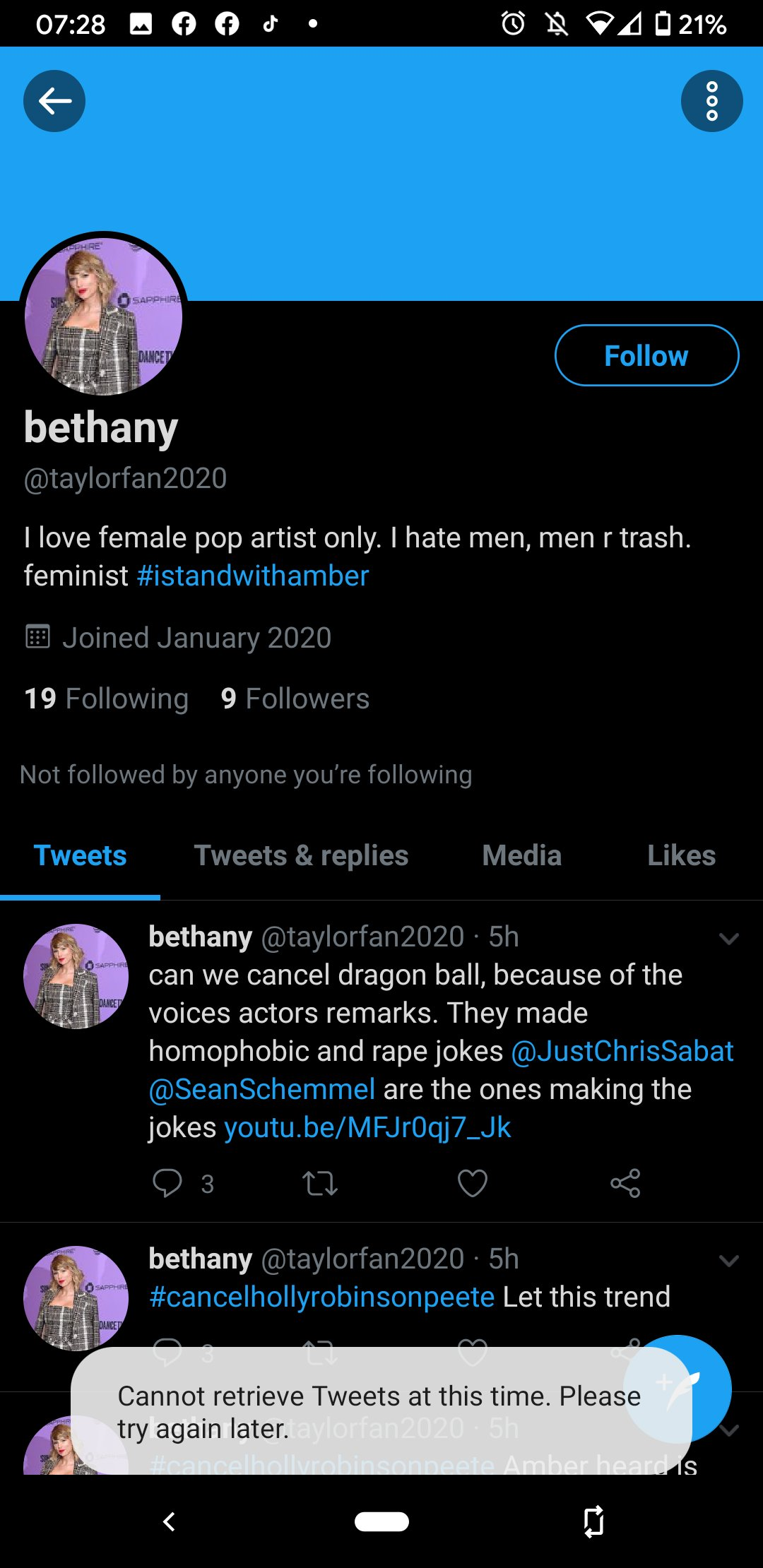This screenshot has width=763, height=1568.
Task: Tap Android back navigation arrow
Action: [169, 1521]
